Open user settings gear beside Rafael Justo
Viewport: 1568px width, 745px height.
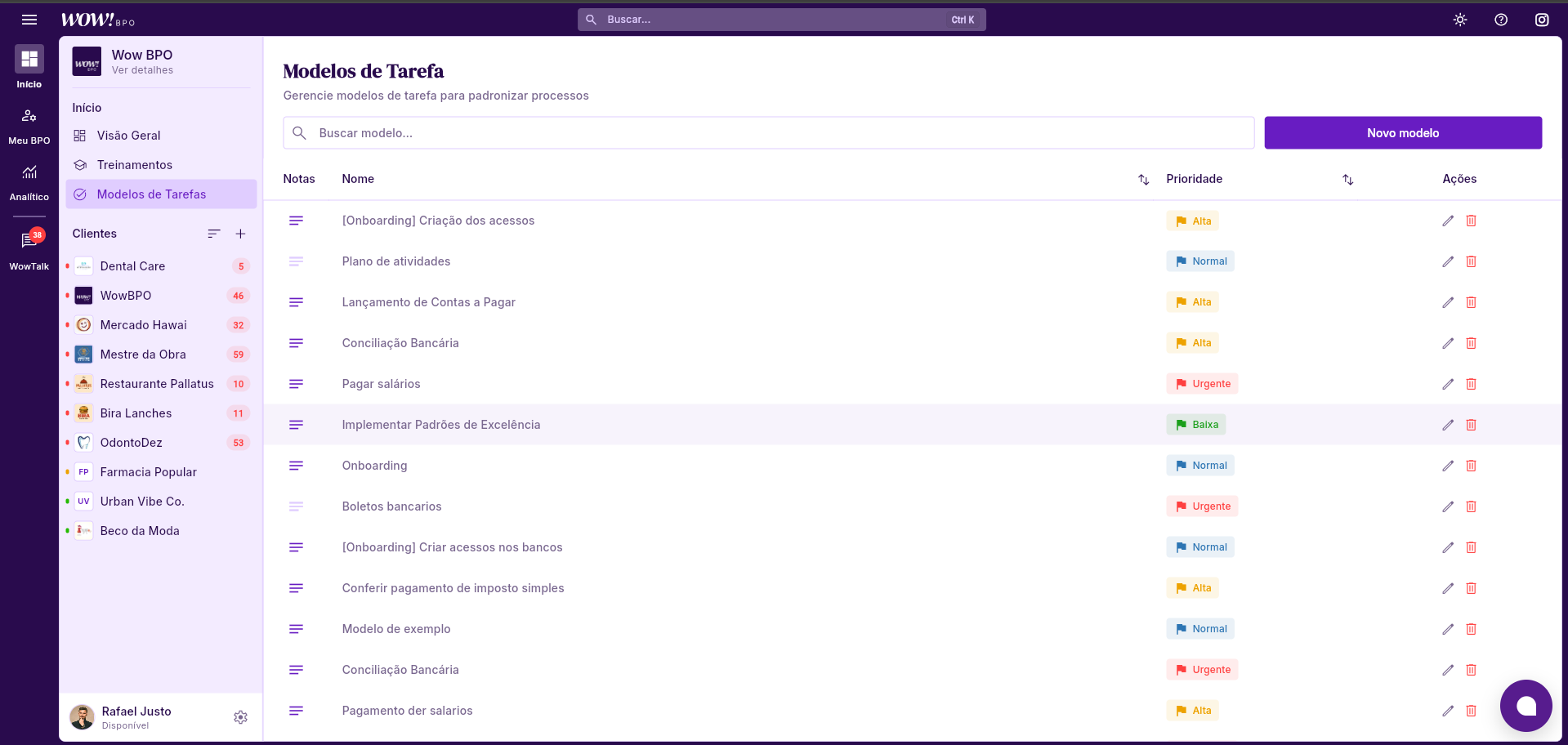pyautogui.click(x=240, y=717)
